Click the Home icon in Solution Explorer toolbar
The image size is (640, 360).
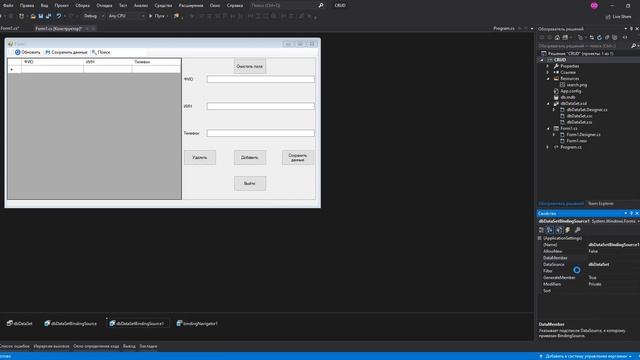click(557, 38)
